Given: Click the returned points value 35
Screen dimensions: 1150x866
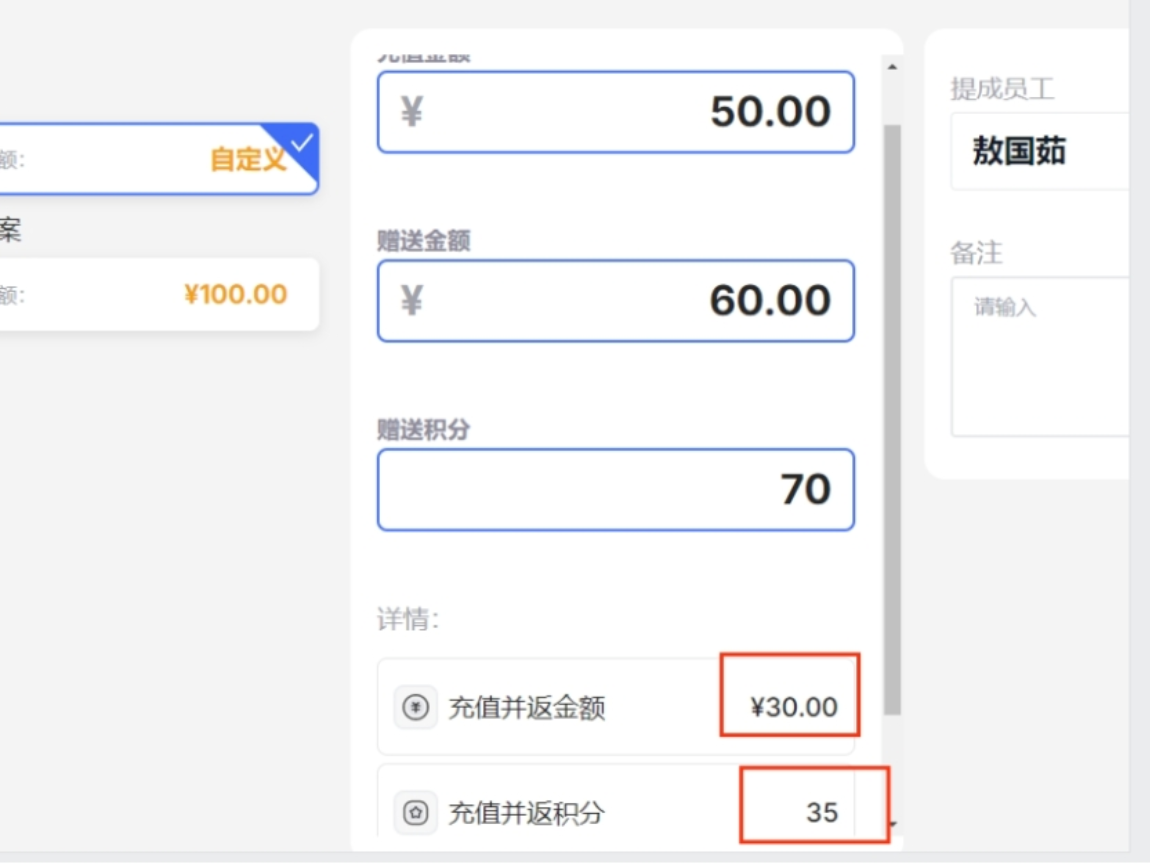Looking at the screenshot, I should pos(821,812).
